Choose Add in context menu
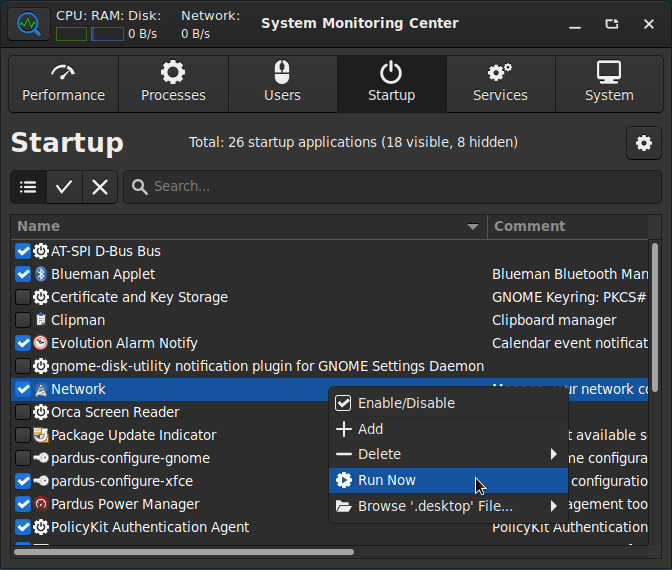672x570 pixels. 448,429
